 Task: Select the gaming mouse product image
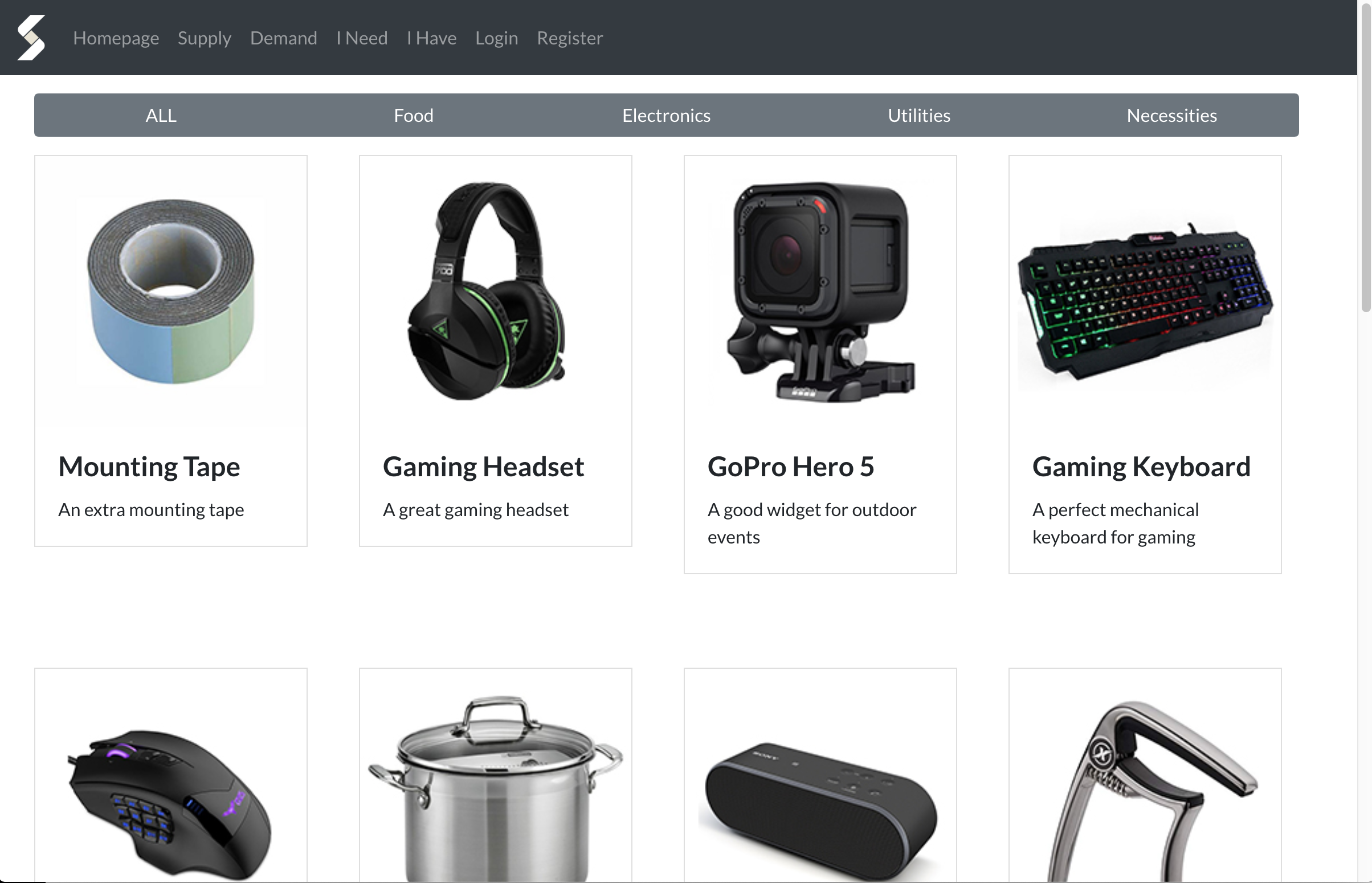pos(171,804)
